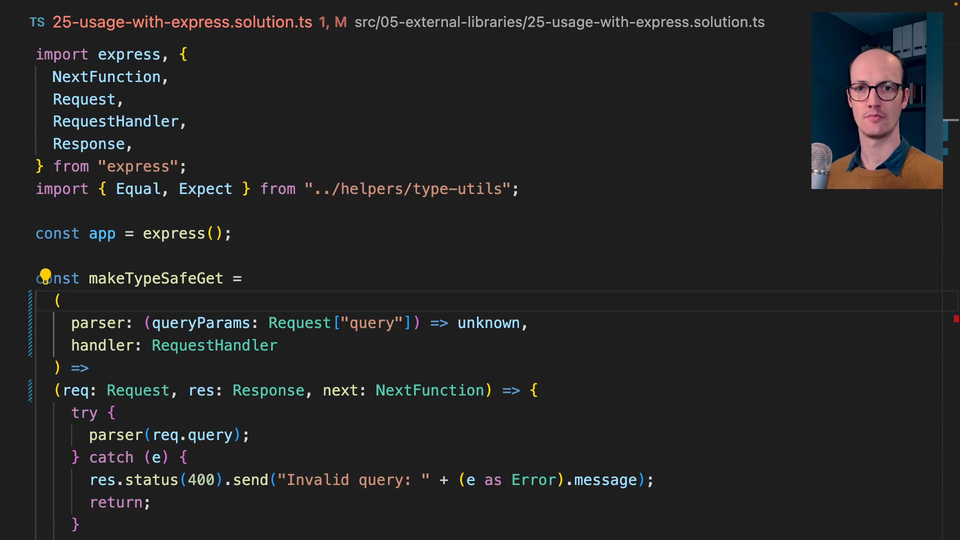The image size is (960, 540).
Task: Click the "Invalid query: " string literal
Action: [x=357, y=480]
